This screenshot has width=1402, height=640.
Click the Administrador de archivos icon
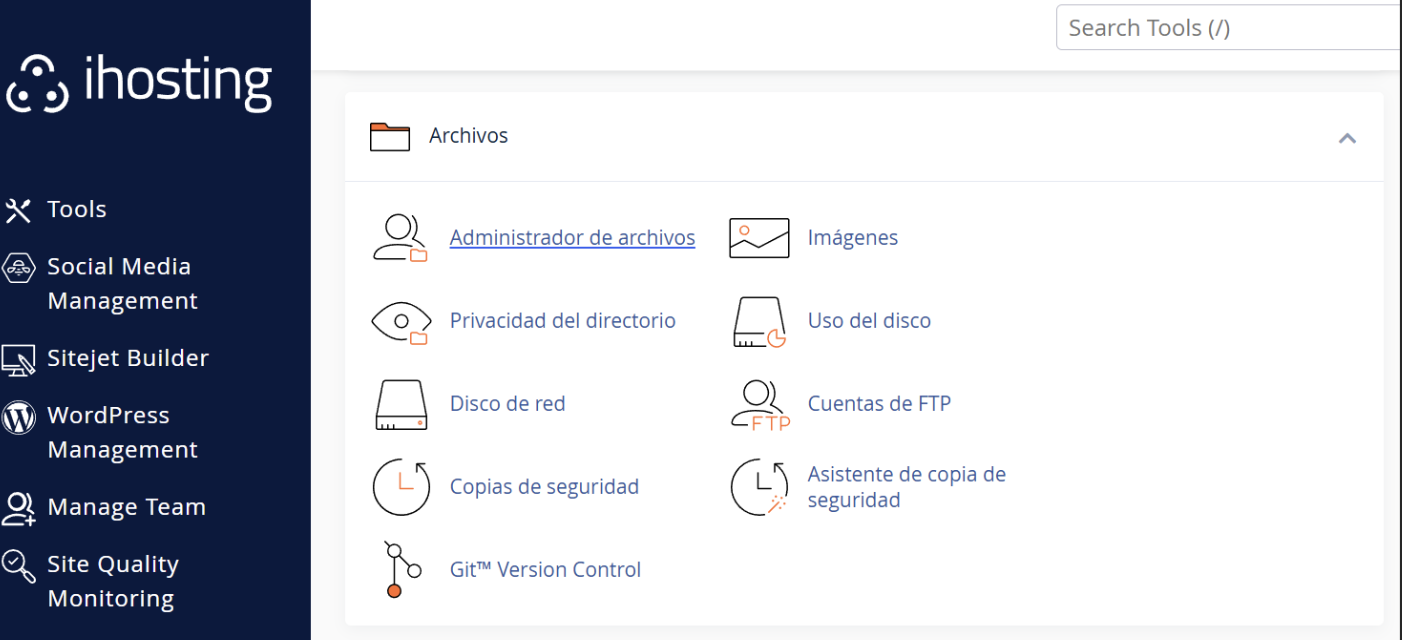pyautogui.click(x=400, y=238)
